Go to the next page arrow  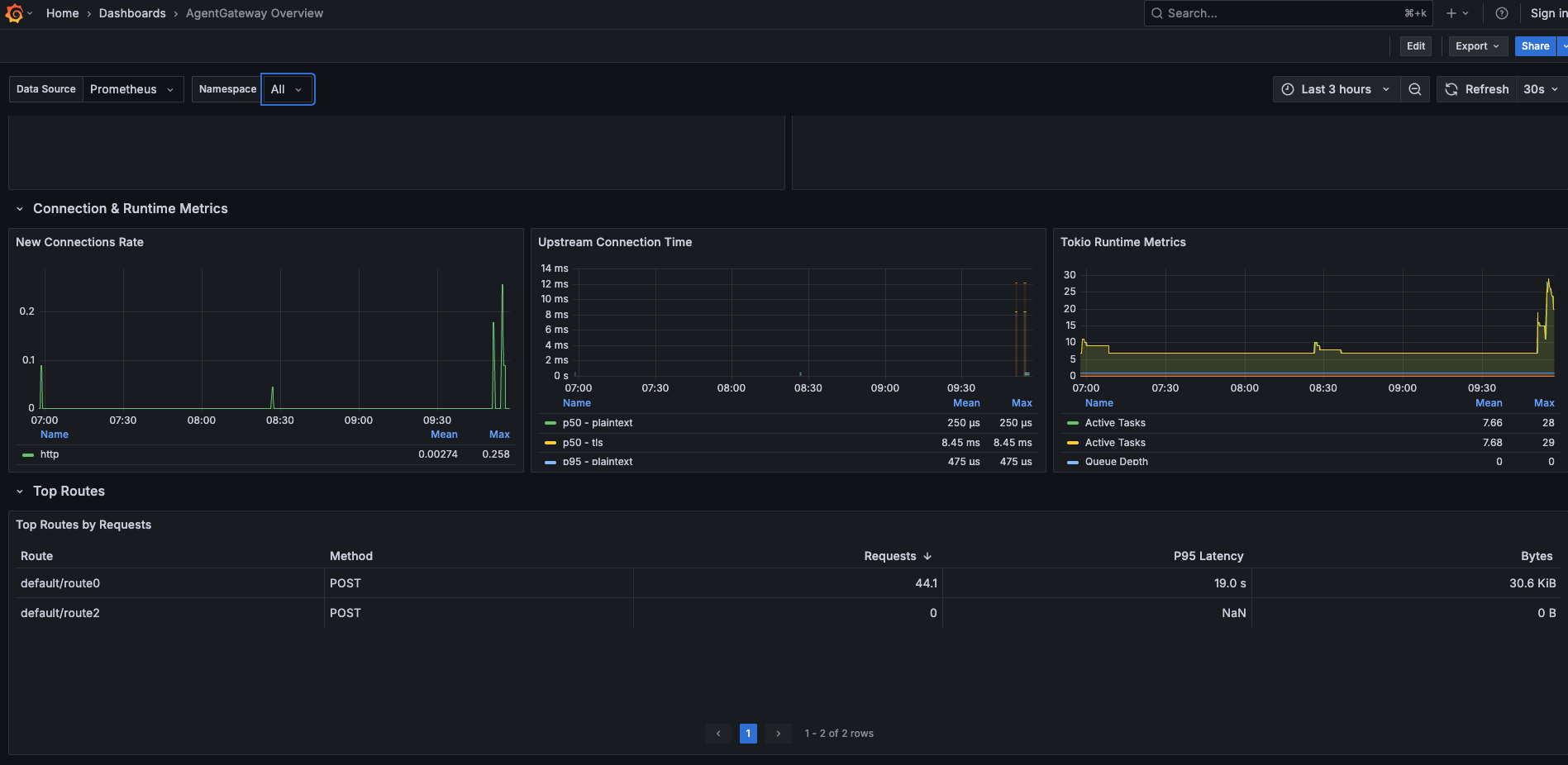778,734
